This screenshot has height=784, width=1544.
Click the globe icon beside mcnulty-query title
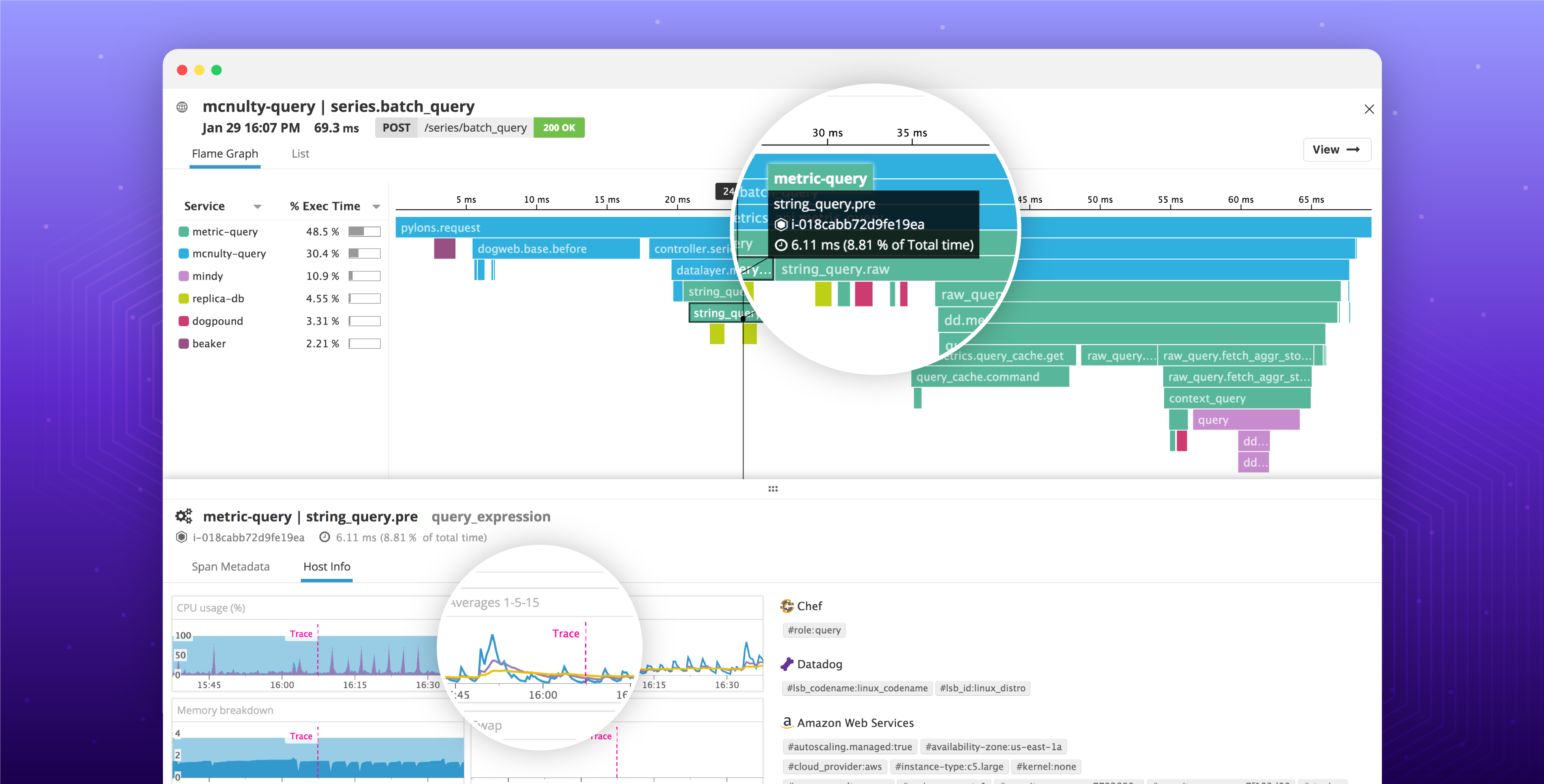coord(182,106)
